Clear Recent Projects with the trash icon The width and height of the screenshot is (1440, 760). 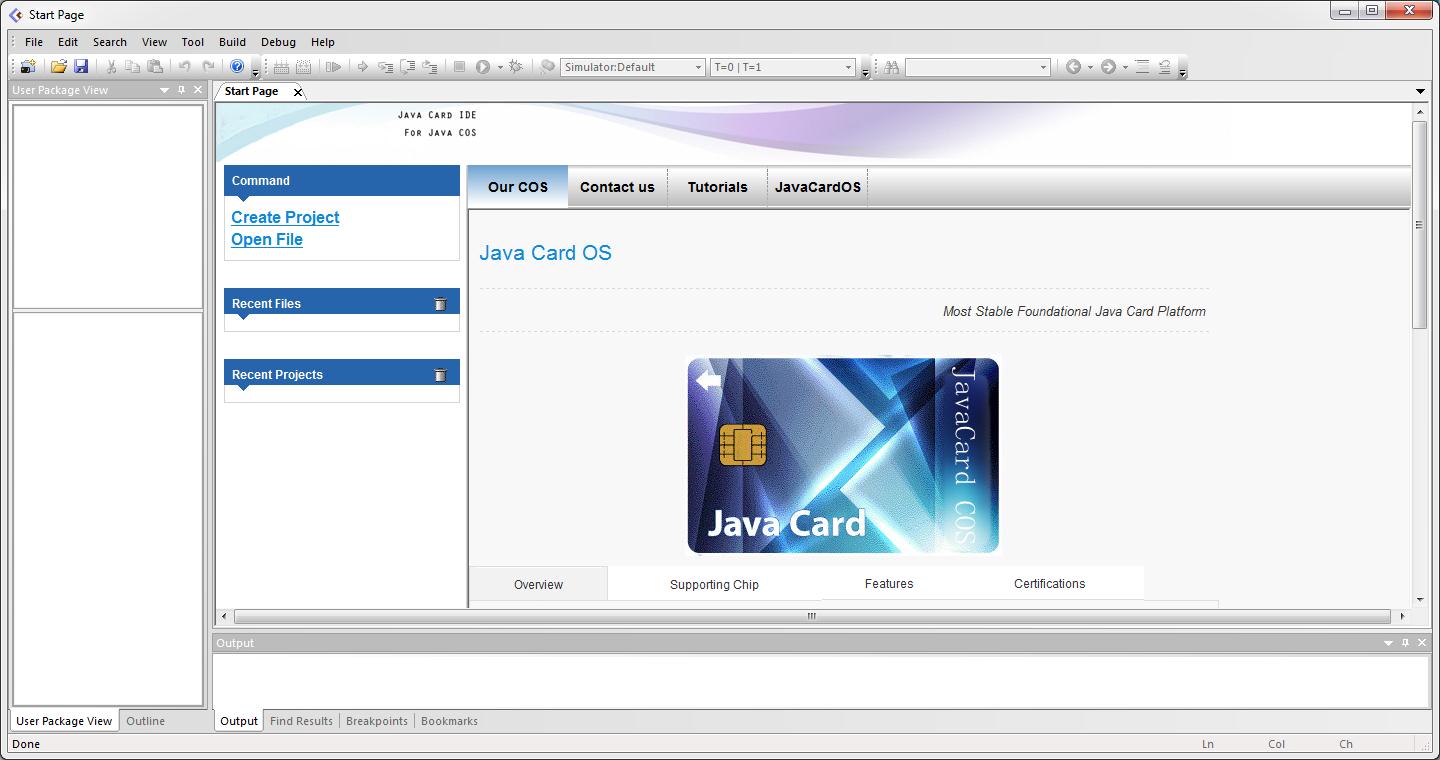[440, 375]
